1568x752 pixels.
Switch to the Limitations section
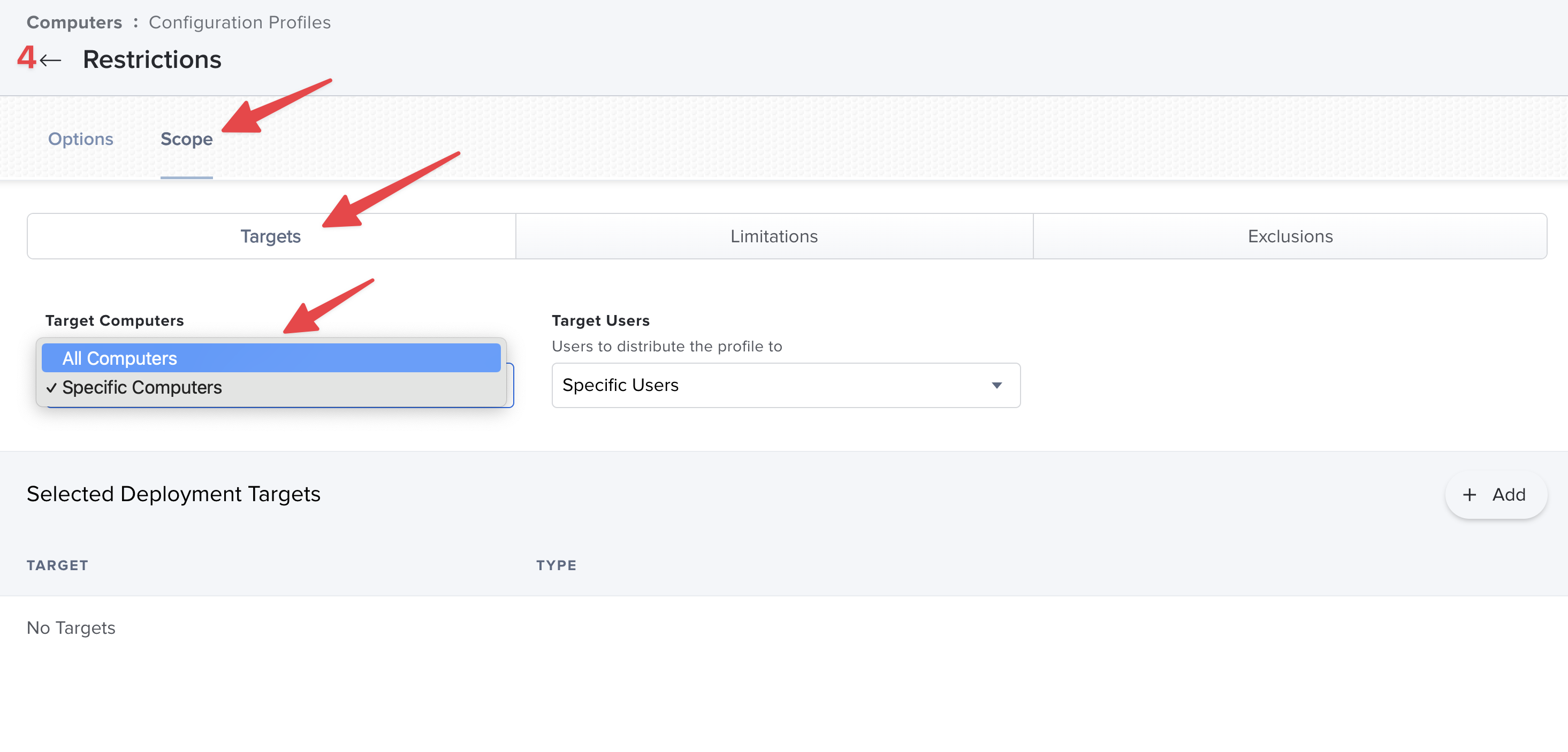pyautogui.click(x=774, y=236)
